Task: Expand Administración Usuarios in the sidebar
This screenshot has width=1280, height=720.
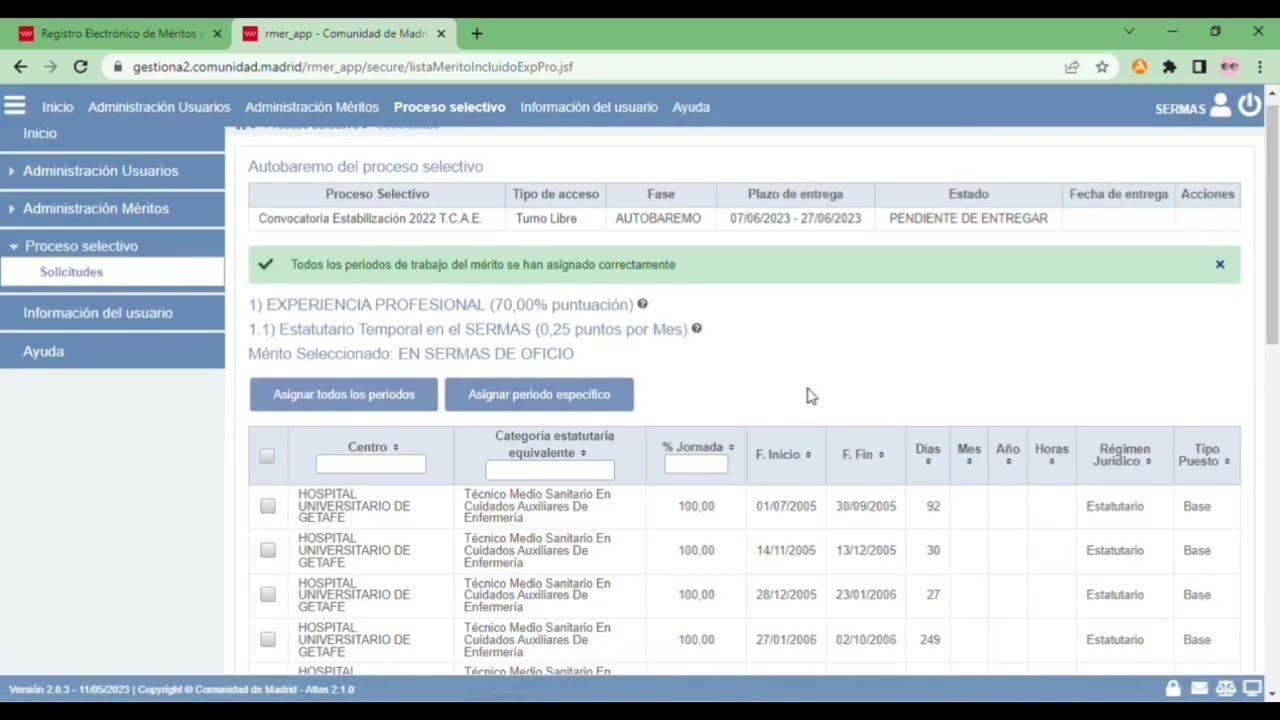Action: point(112,171)
